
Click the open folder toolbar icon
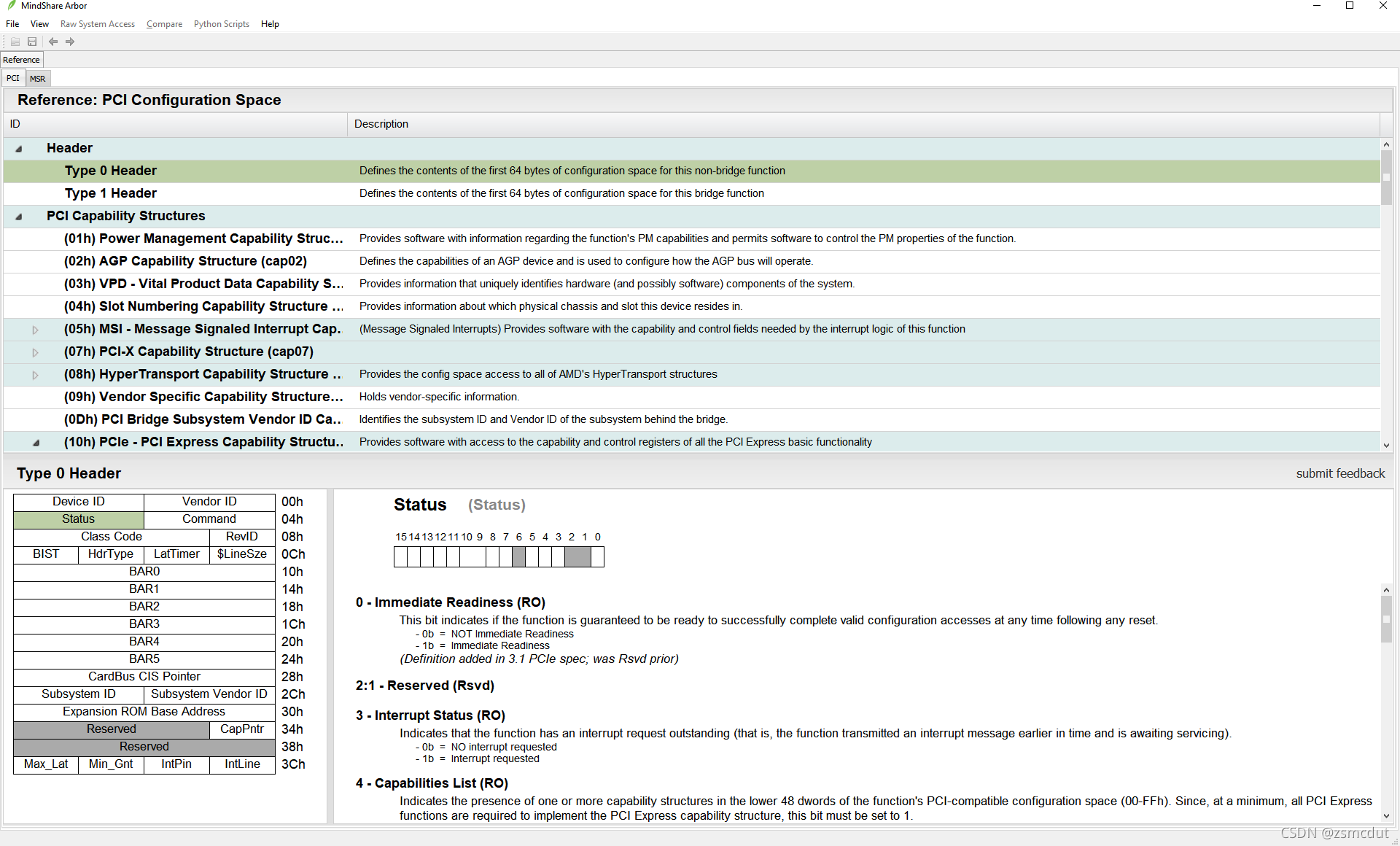tap(15, 42)
